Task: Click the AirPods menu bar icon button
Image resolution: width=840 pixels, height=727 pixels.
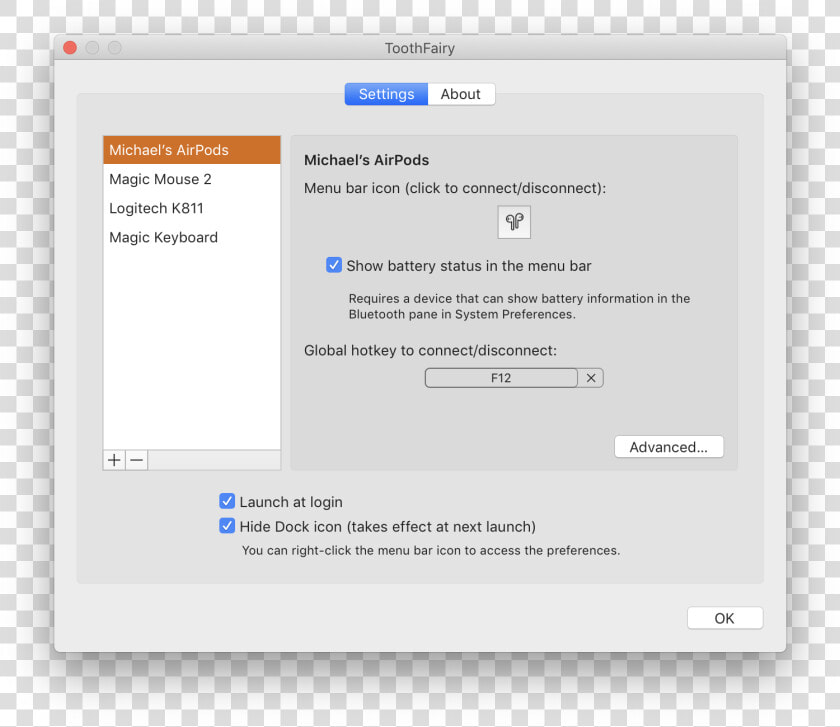Action: pos(514,222)
